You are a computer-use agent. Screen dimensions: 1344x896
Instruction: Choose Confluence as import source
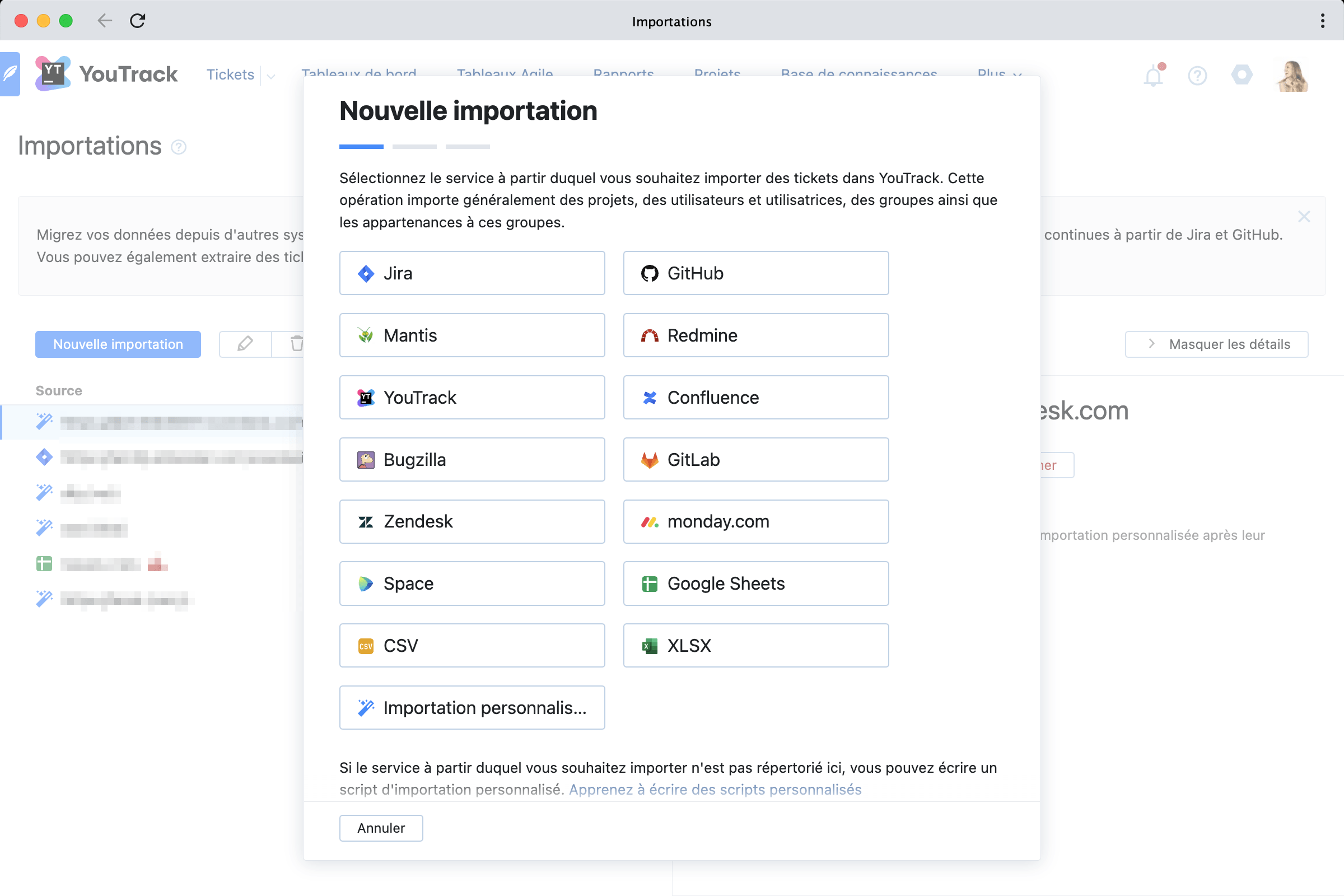755,398
